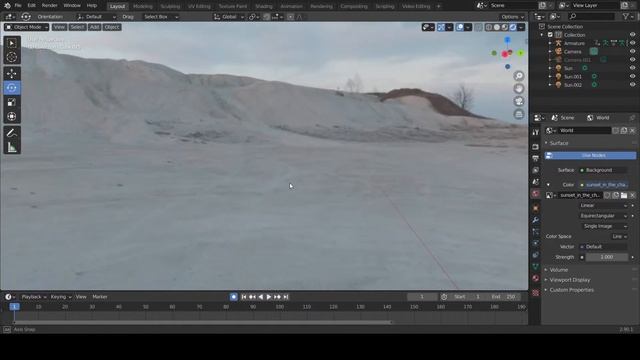This screenshot has width=640, height=360.
Task: Open outliner filter funnel icon
Action: (626, 16)
